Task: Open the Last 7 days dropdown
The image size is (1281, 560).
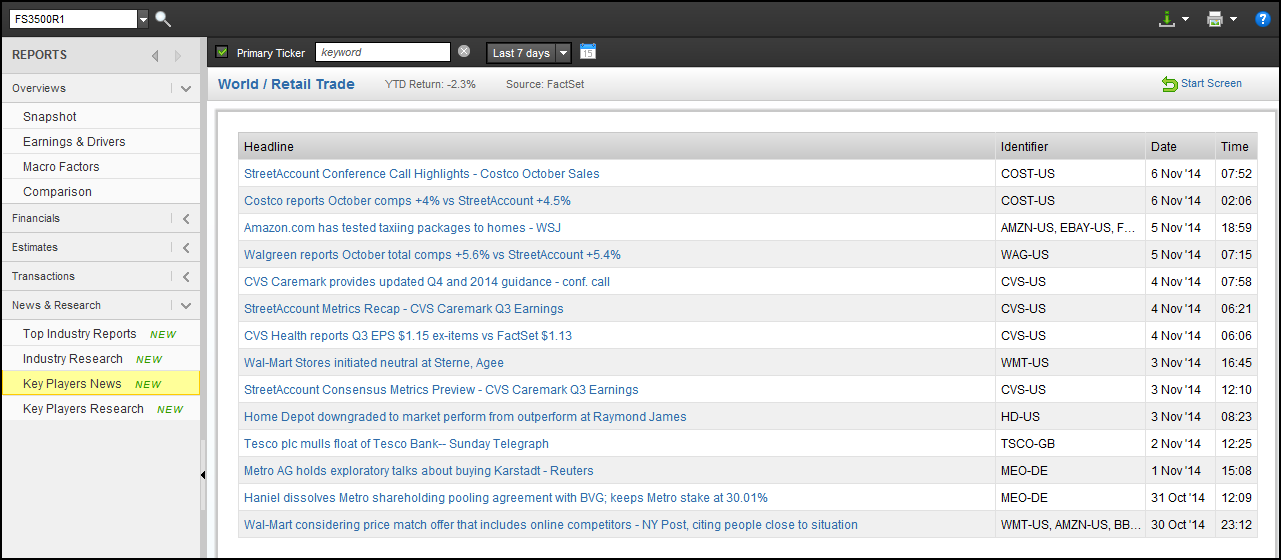Action: (529, 53)
